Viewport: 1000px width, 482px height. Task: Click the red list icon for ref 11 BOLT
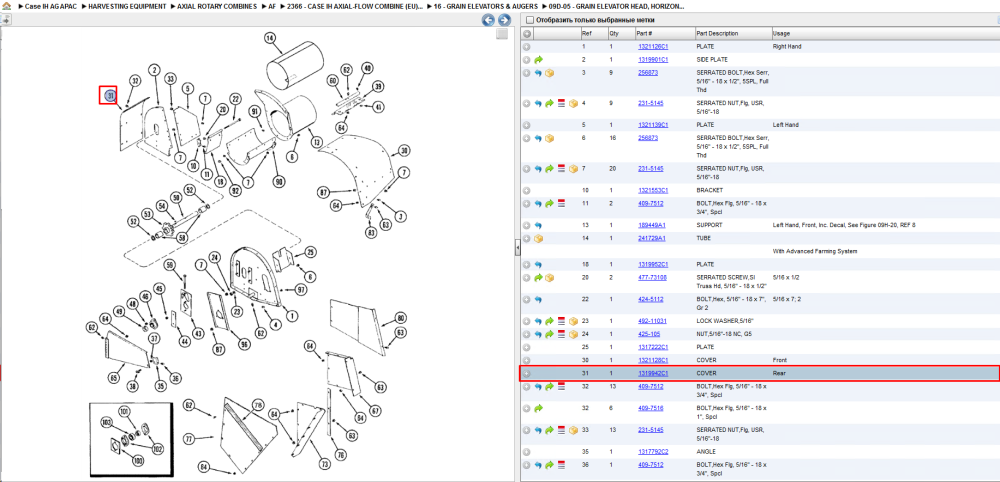[x=561, y=204]
